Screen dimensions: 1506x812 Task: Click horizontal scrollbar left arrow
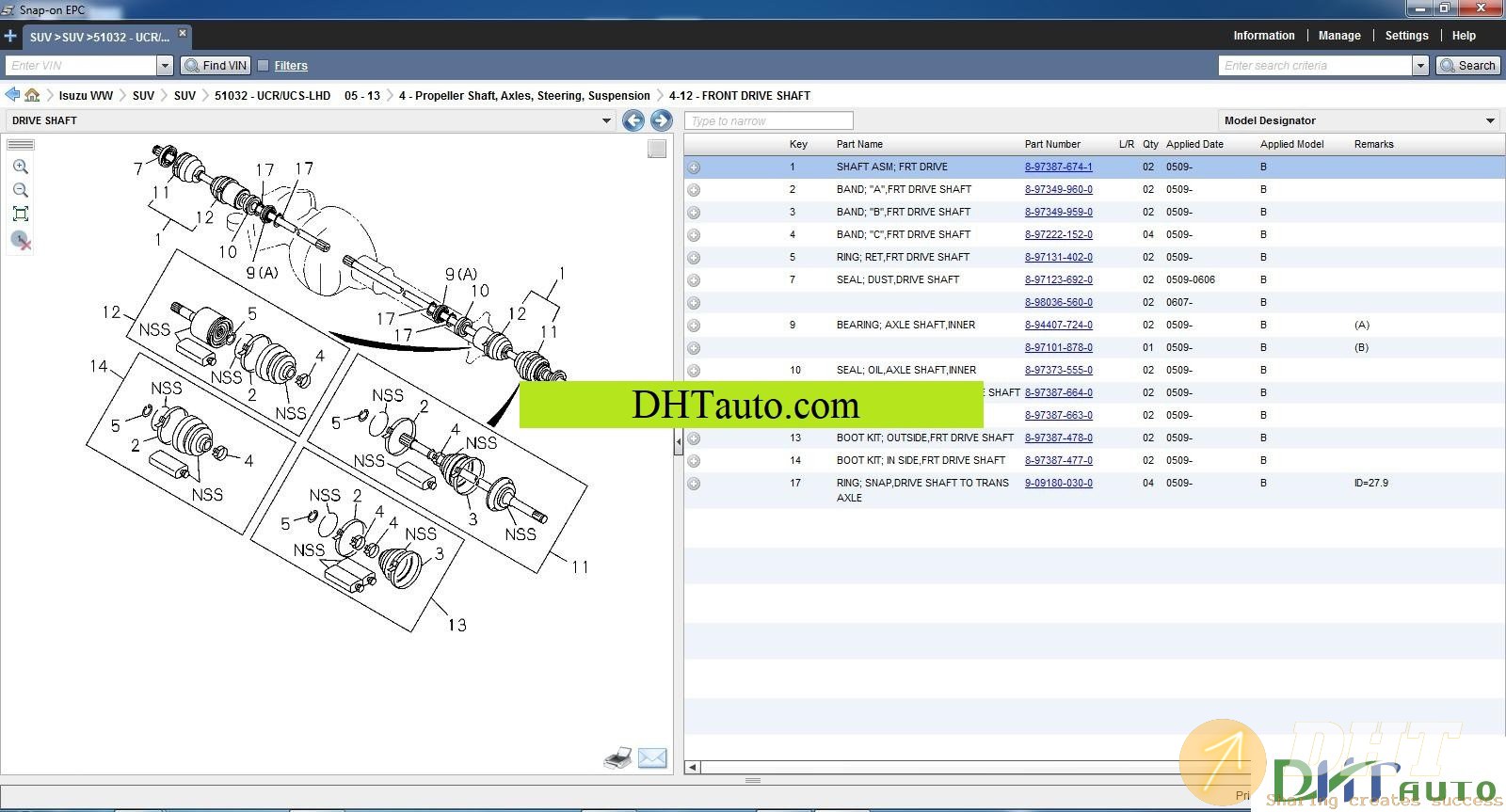click(692, 767)
